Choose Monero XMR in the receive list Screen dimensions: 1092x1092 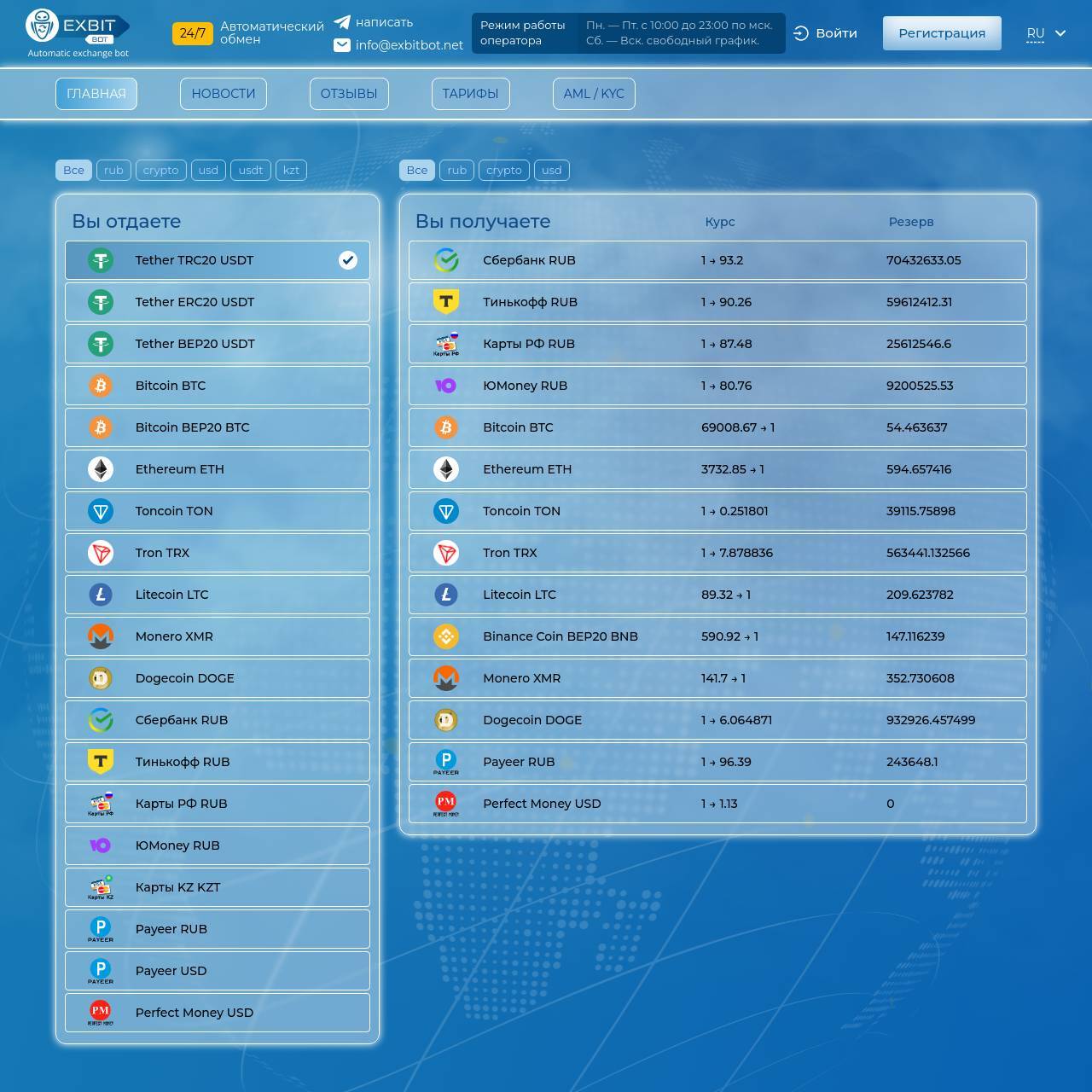(x=717, y=678)
